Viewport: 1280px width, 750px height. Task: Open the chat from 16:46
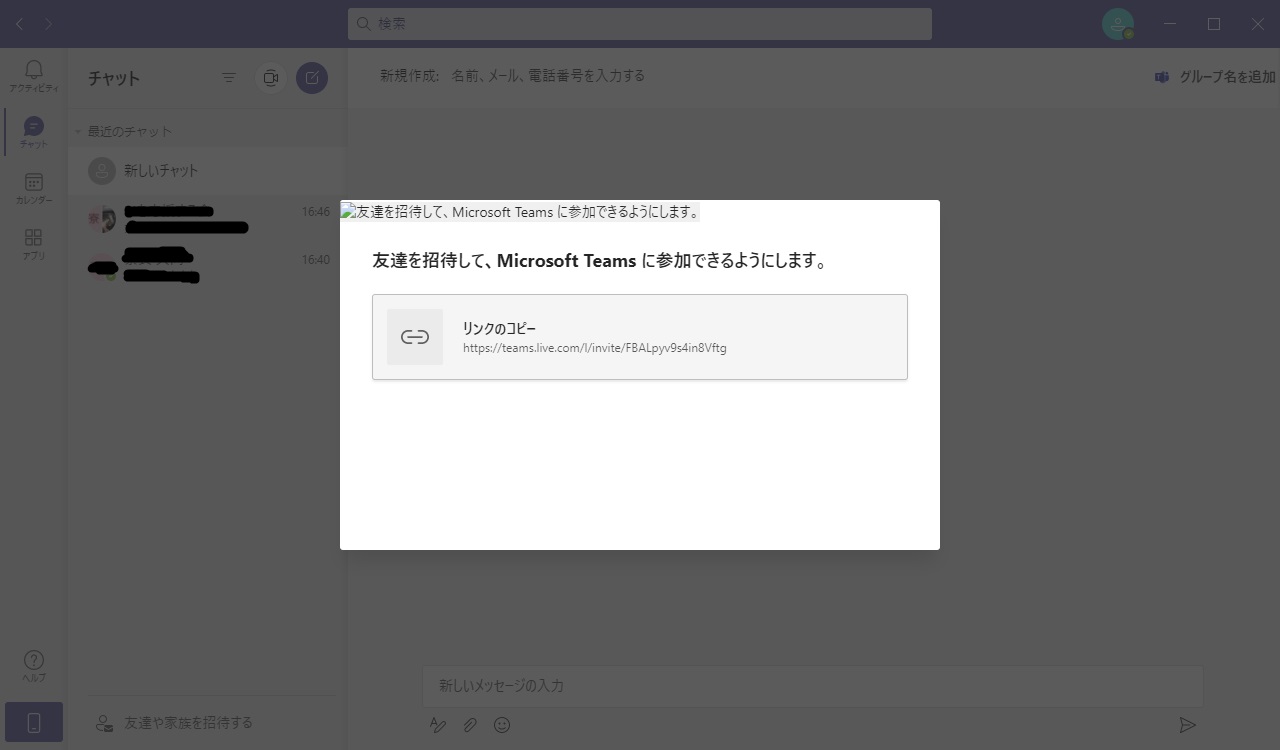[x=207, y=219]
